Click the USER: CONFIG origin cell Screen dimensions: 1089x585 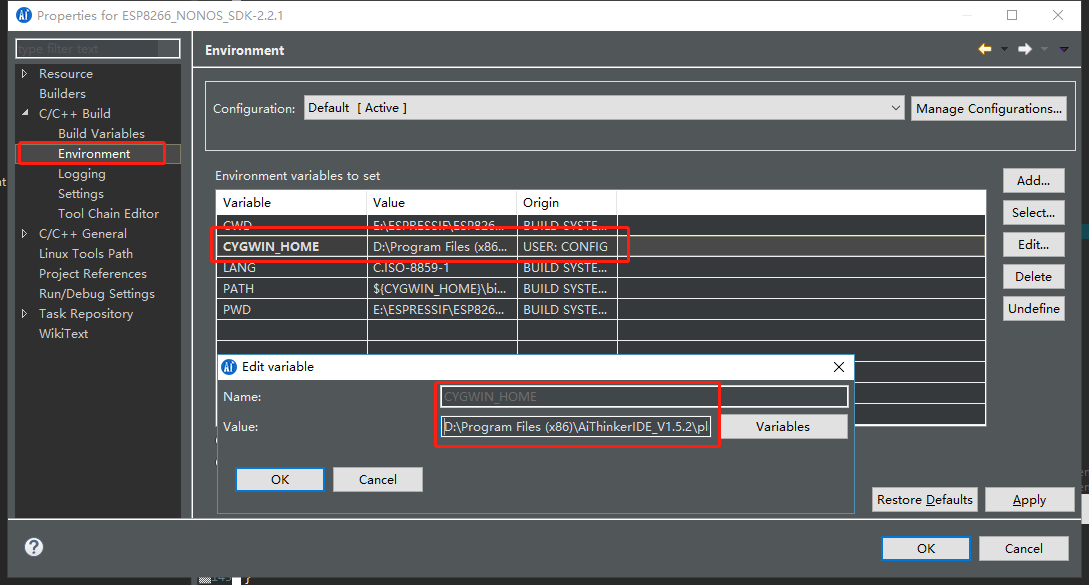pyautogui.click(x=567, y=247)
